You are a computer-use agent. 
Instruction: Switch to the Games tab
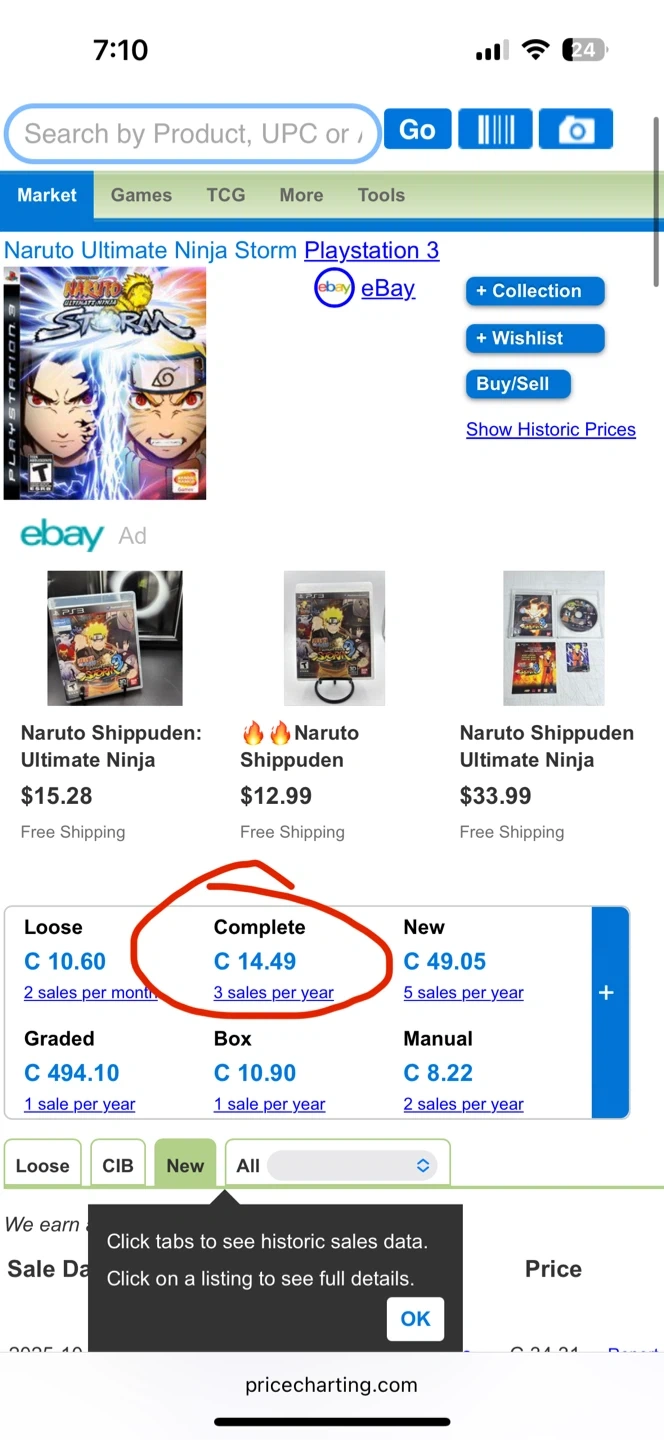(x=141, y=195)
